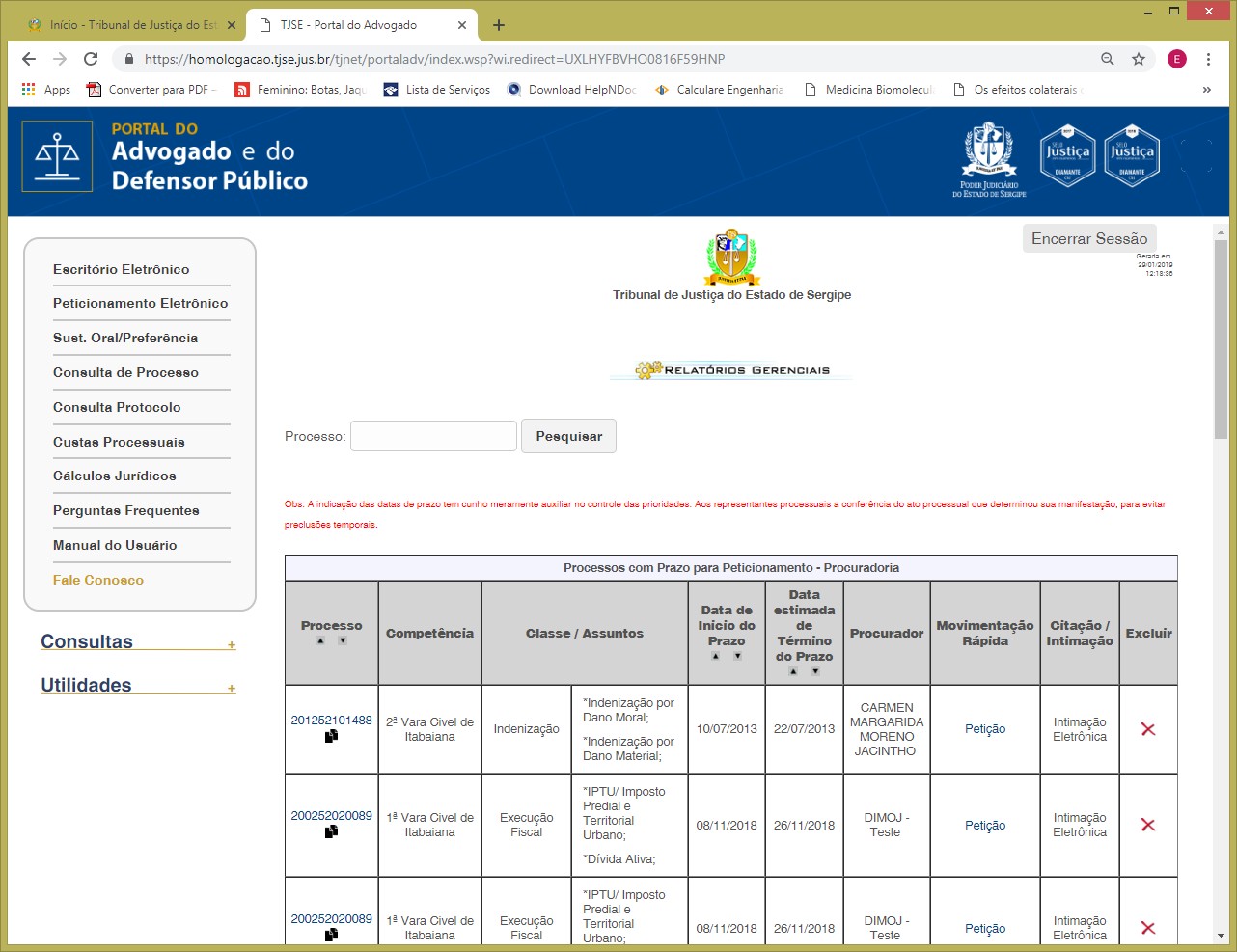The image size is (1237, 952).
Task: Click the Processo search input field
Action: click(433, 436)
